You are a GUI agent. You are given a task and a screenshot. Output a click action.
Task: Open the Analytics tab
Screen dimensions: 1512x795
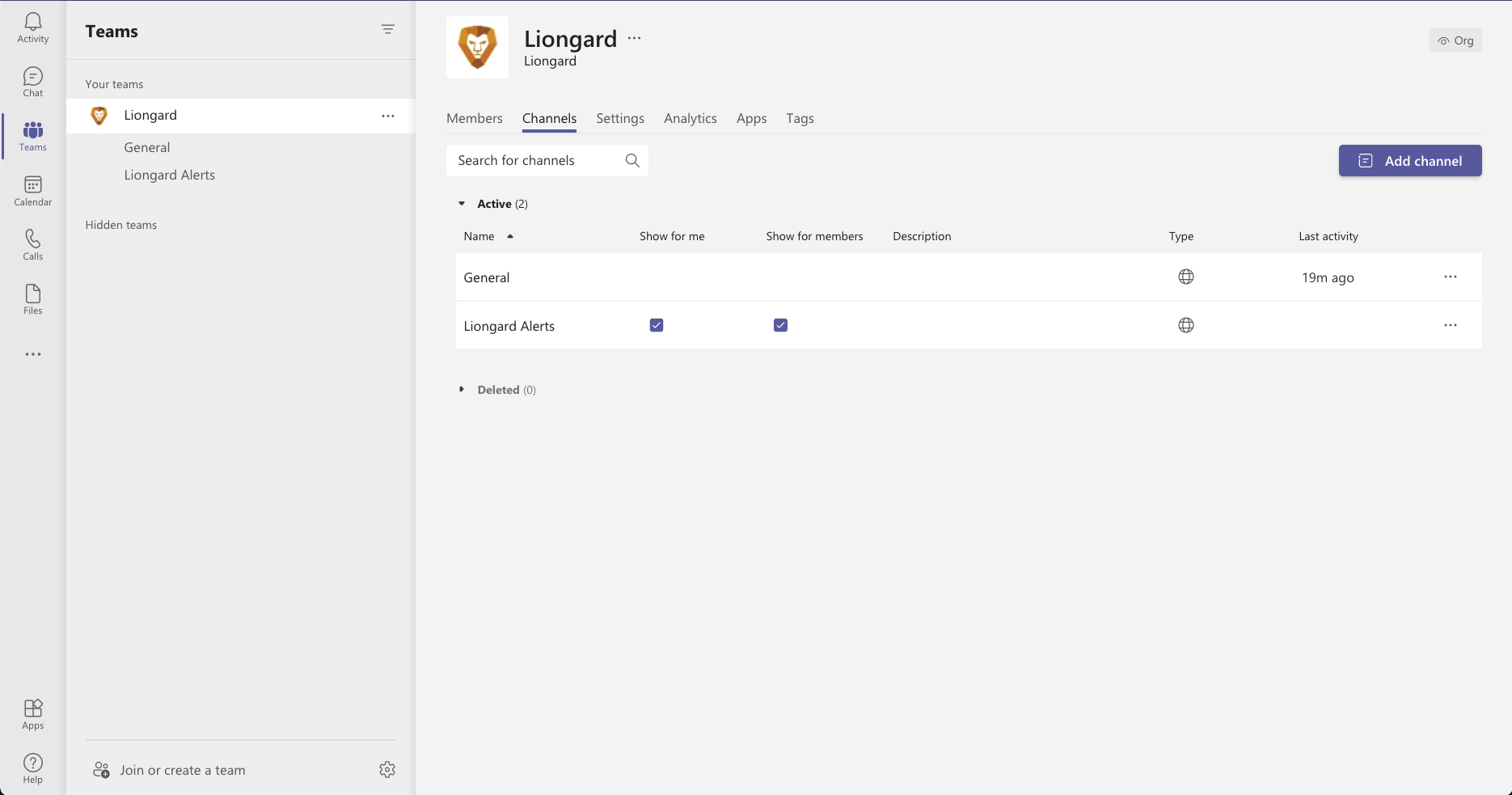point(691,118)
